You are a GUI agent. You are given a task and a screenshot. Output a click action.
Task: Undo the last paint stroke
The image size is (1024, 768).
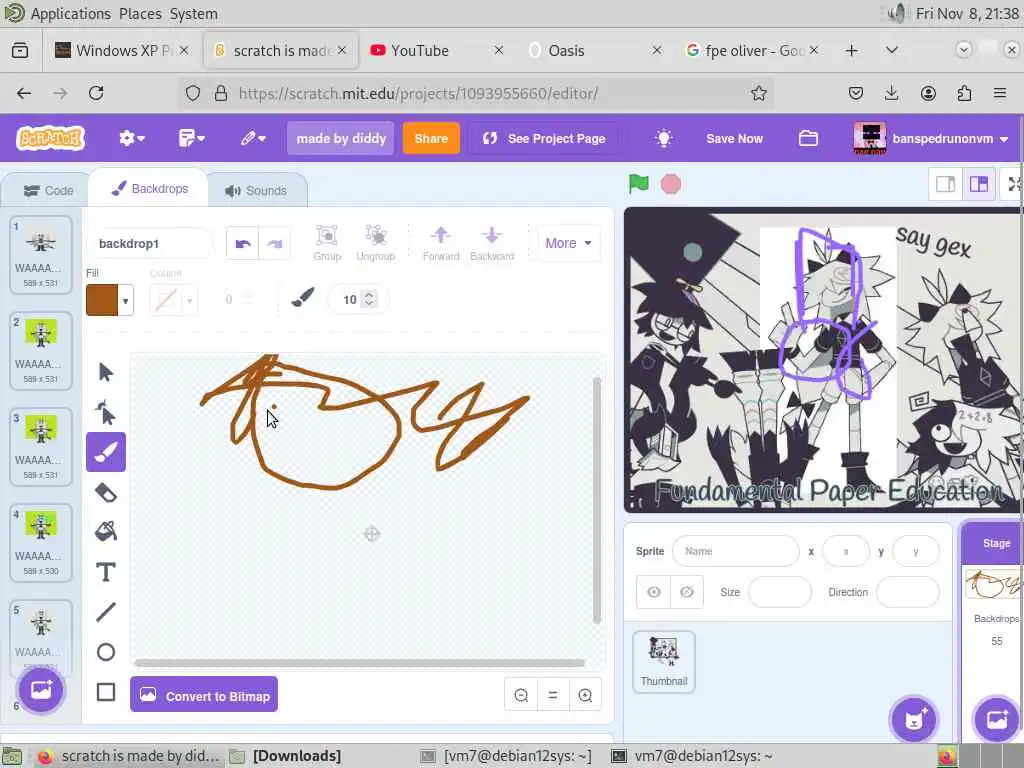point(242,244)
